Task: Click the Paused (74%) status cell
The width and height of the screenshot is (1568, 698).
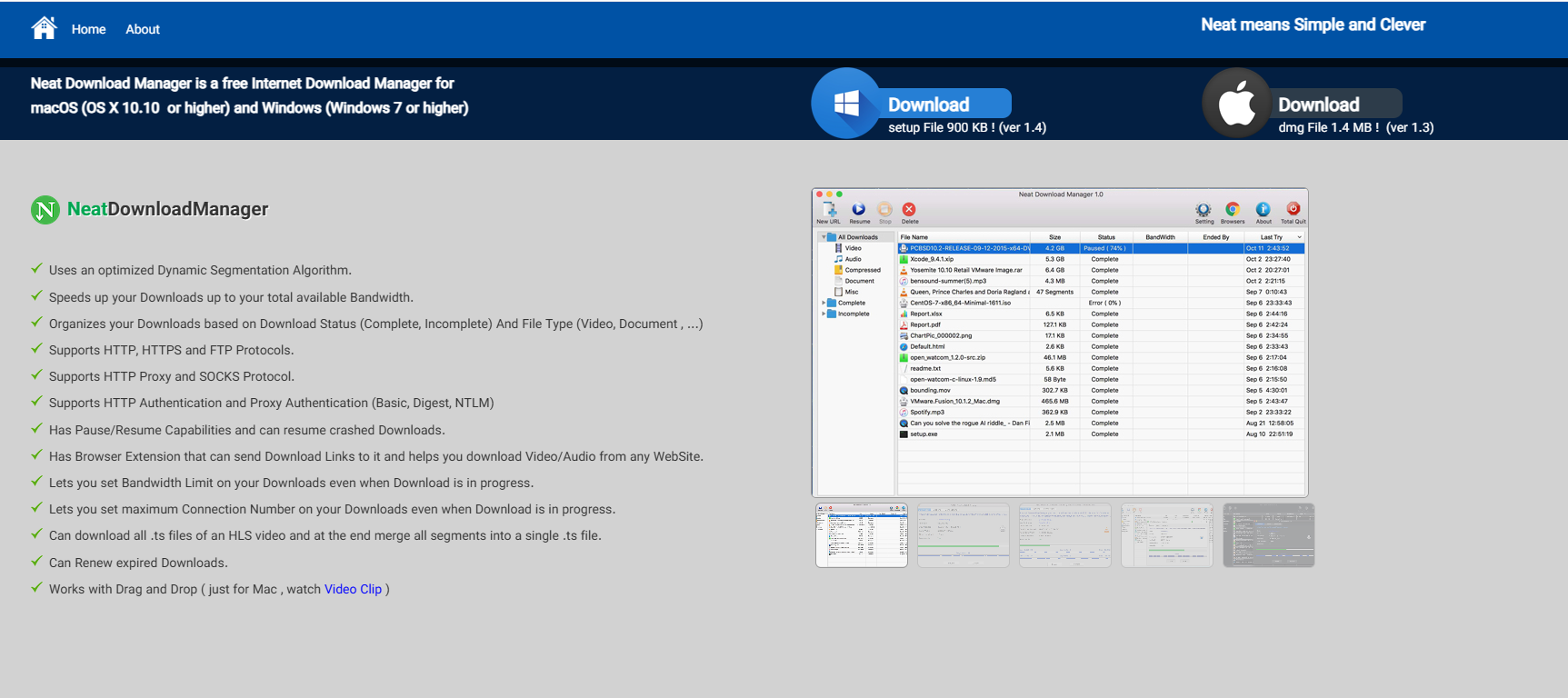Action: pyautogui.click(x=1104, y=248)
